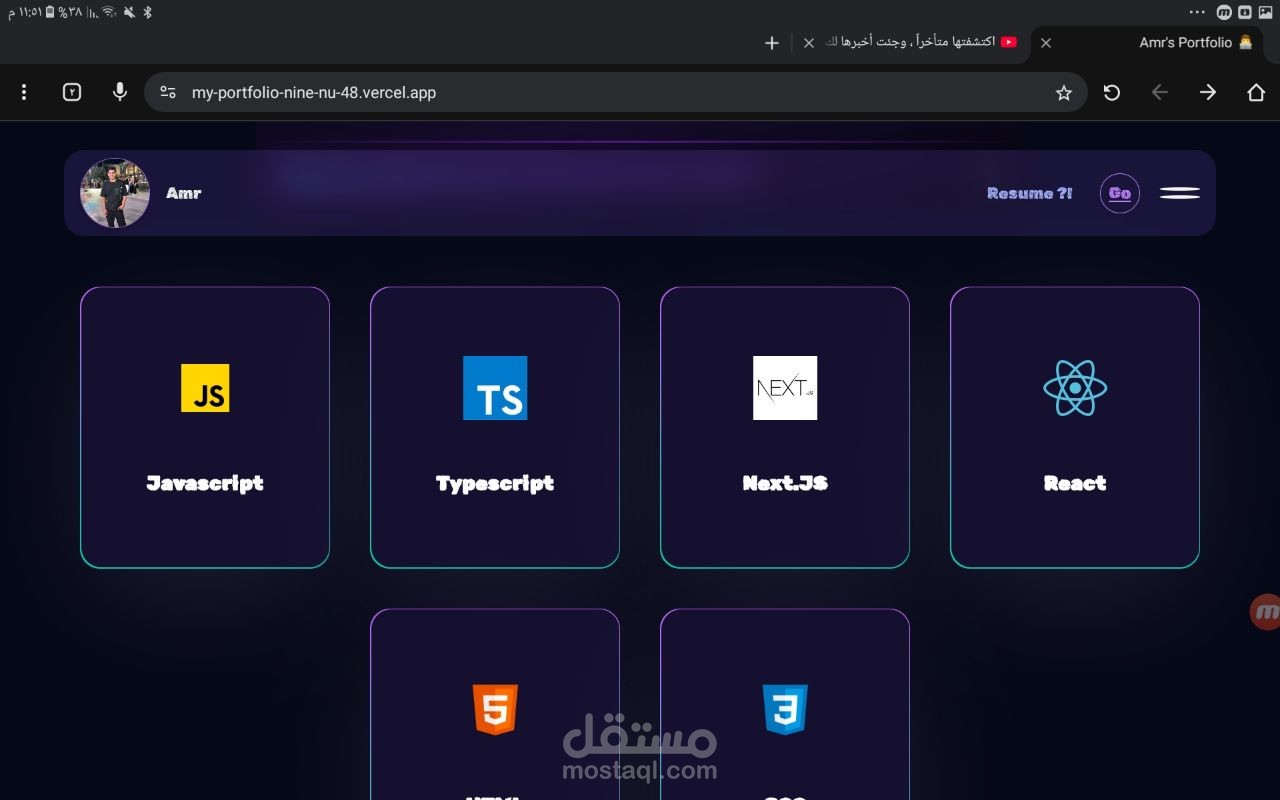Click the Amr name in header

click(184, 193)
